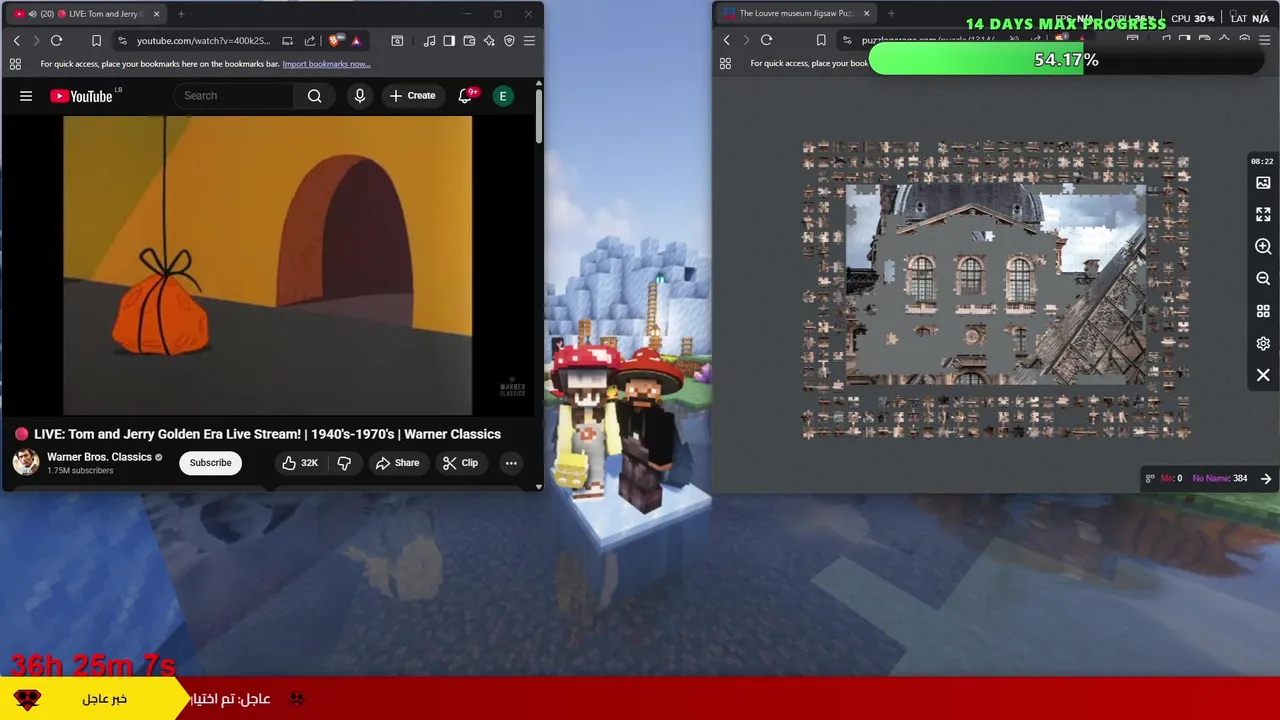Bookmark the puzzlegarage page
This screenshot has width=1280, height=720.
[821, 40]
